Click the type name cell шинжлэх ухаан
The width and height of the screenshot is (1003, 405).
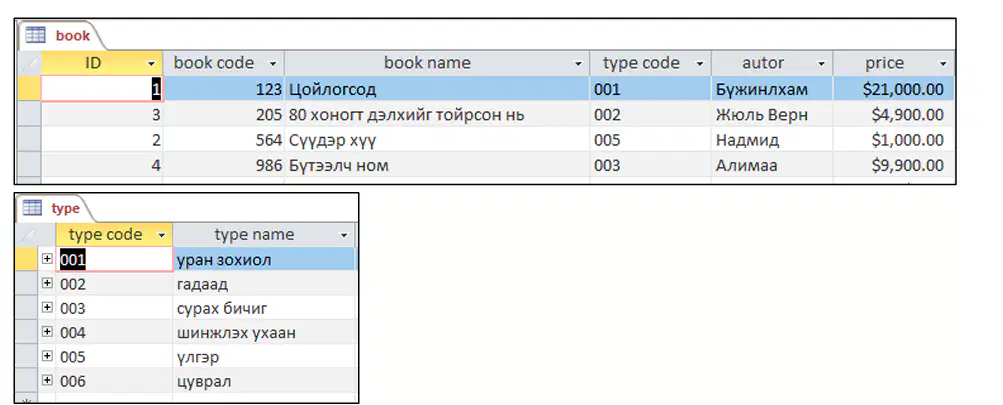(x=264, y=332)
